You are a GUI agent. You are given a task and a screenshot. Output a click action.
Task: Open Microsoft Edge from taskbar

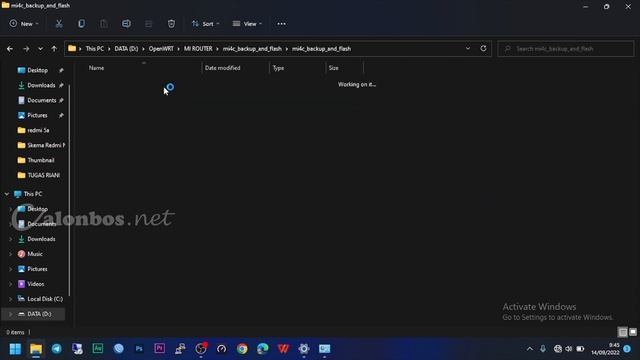[263, 349]
